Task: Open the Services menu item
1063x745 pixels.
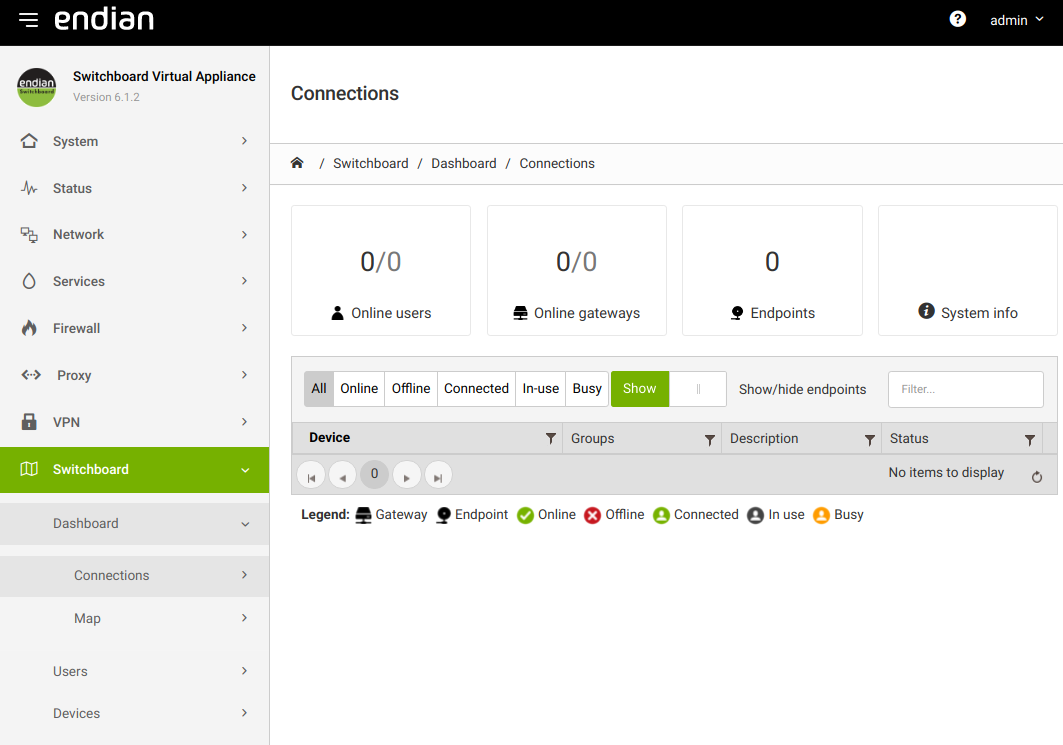Action: coord(134,281)
